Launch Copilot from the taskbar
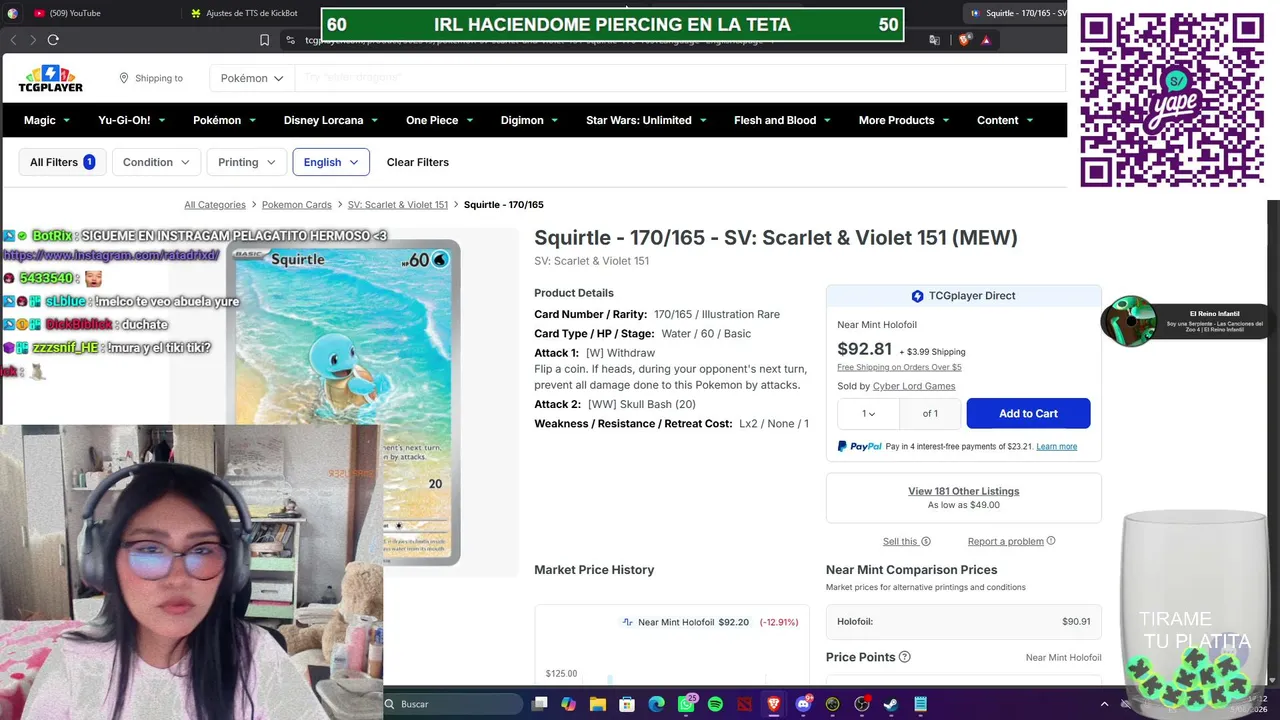 (569, 704)
